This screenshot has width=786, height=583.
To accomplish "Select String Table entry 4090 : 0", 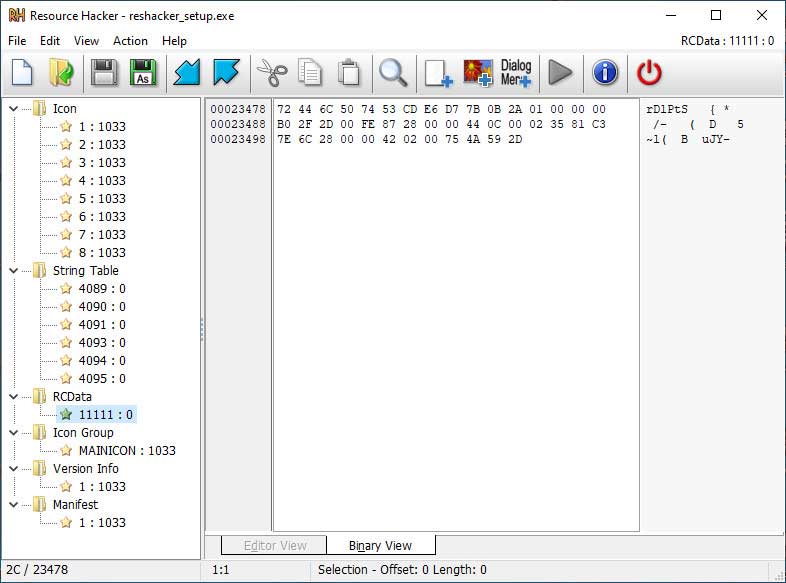I will (x=102, y=307).
